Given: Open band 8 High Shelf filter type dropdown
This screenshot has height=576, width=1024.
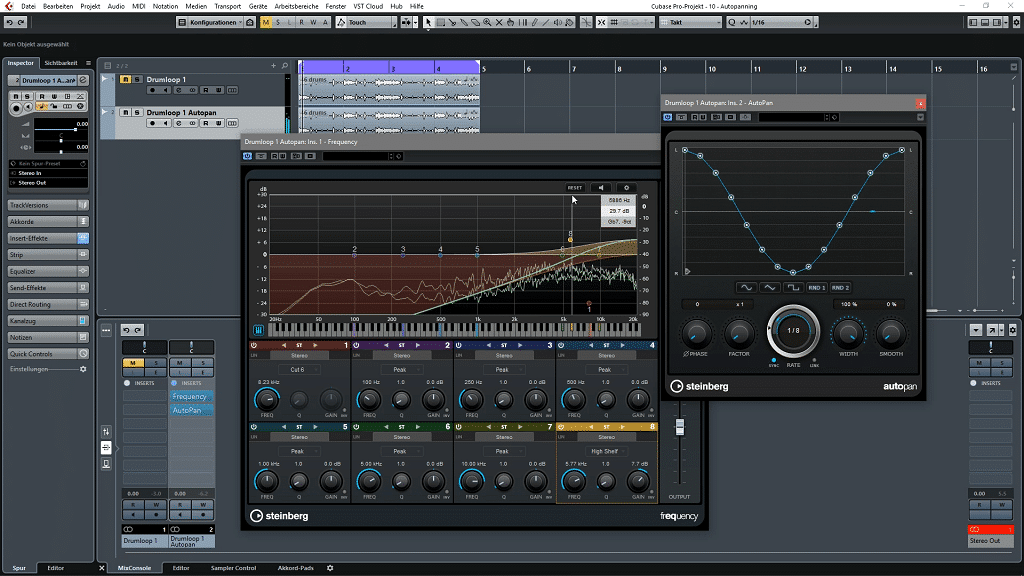Looking at the screenshot, I should pos(605,451).
